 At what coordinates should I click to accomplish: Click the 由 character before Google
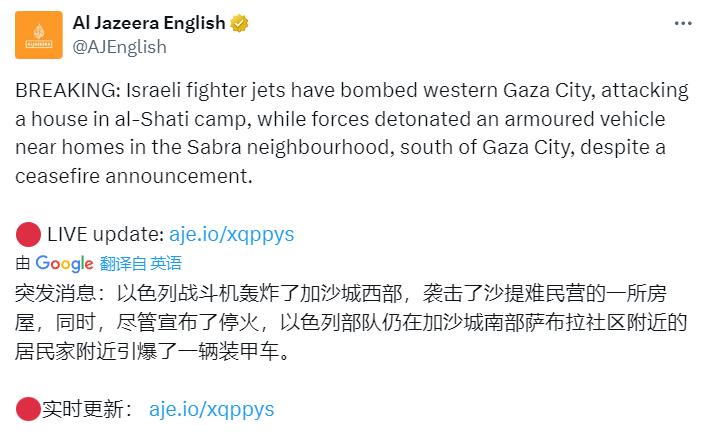[23, 264]
